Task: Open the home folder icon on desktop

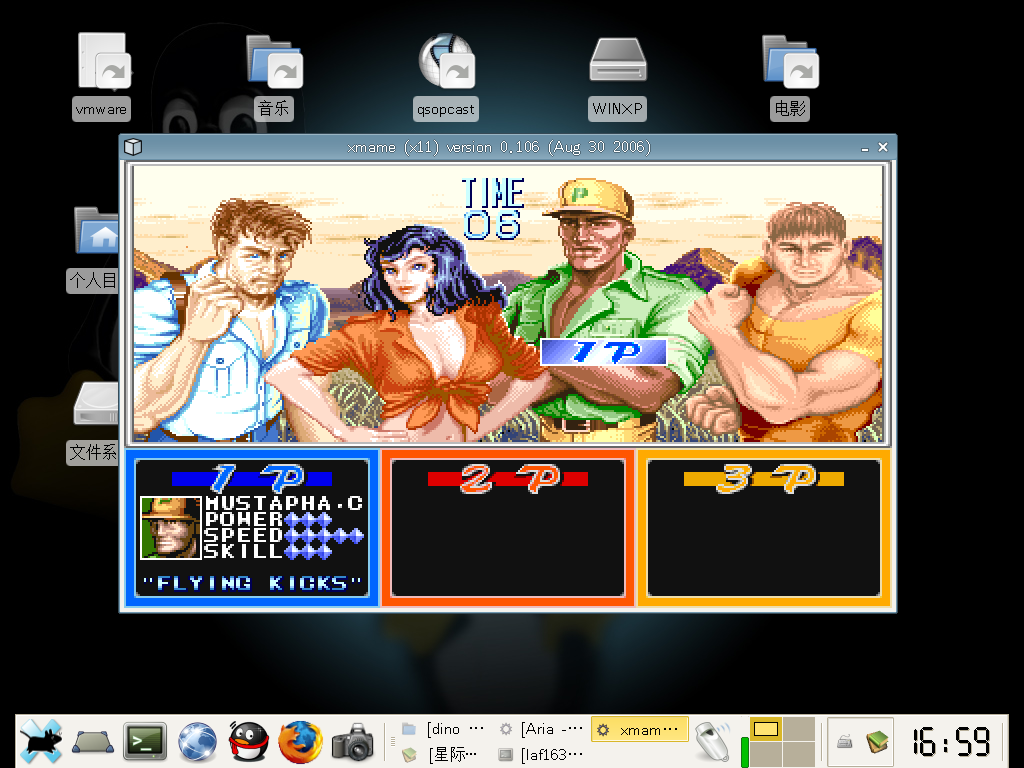Action: 96,231
